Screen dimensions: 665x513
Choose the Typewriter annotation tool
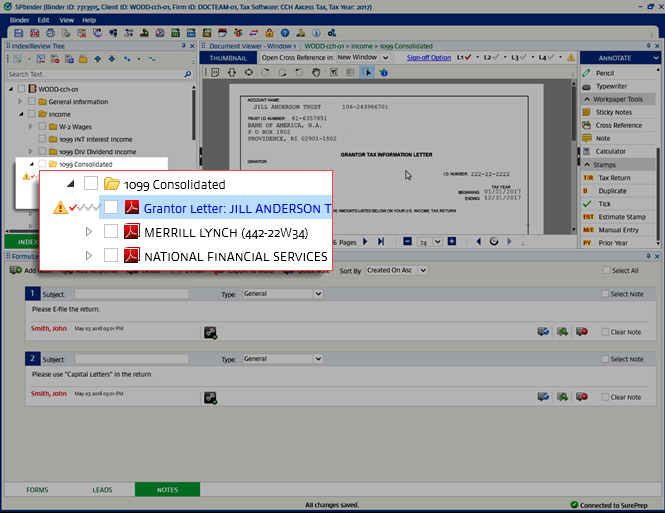coord(611,86)
